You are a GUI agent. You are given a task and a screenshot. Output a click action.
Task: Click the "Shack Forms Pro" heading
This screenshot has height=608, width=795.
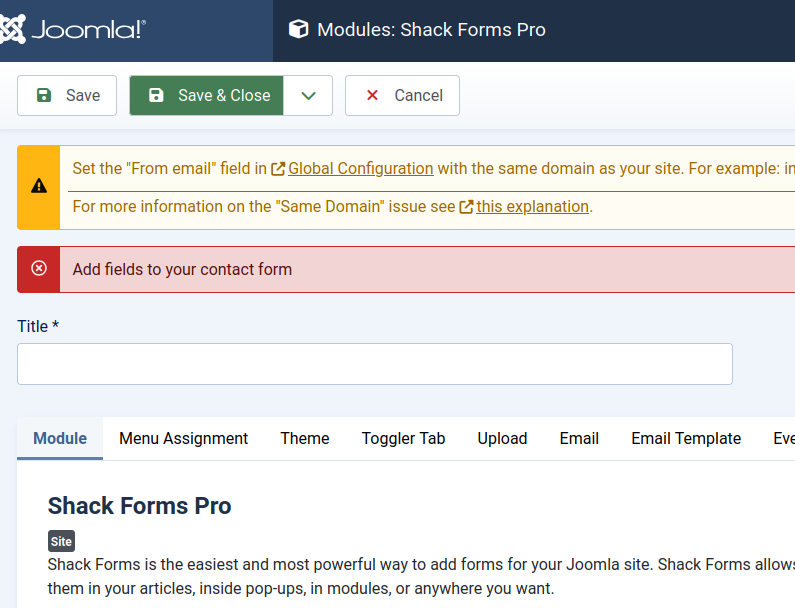pyautogui.click(x=139, y=506)
